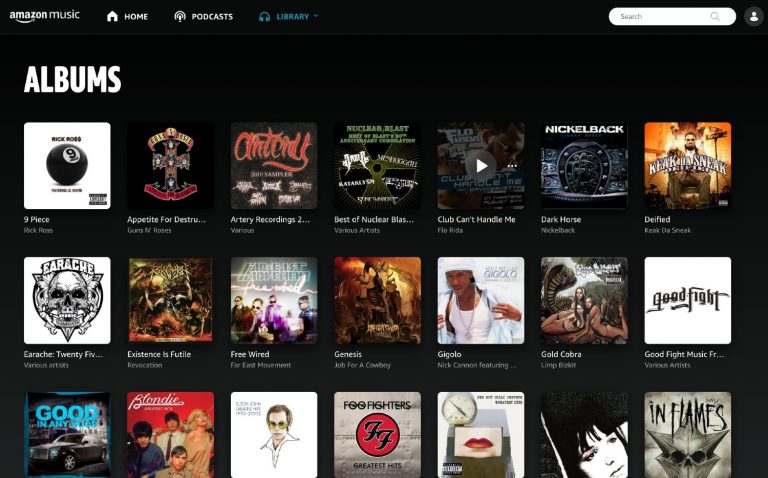Viewport: 768px width, 478px height.
Task: Click the Genesis album title
Action: pyautogui.click(x=348, y=354)
